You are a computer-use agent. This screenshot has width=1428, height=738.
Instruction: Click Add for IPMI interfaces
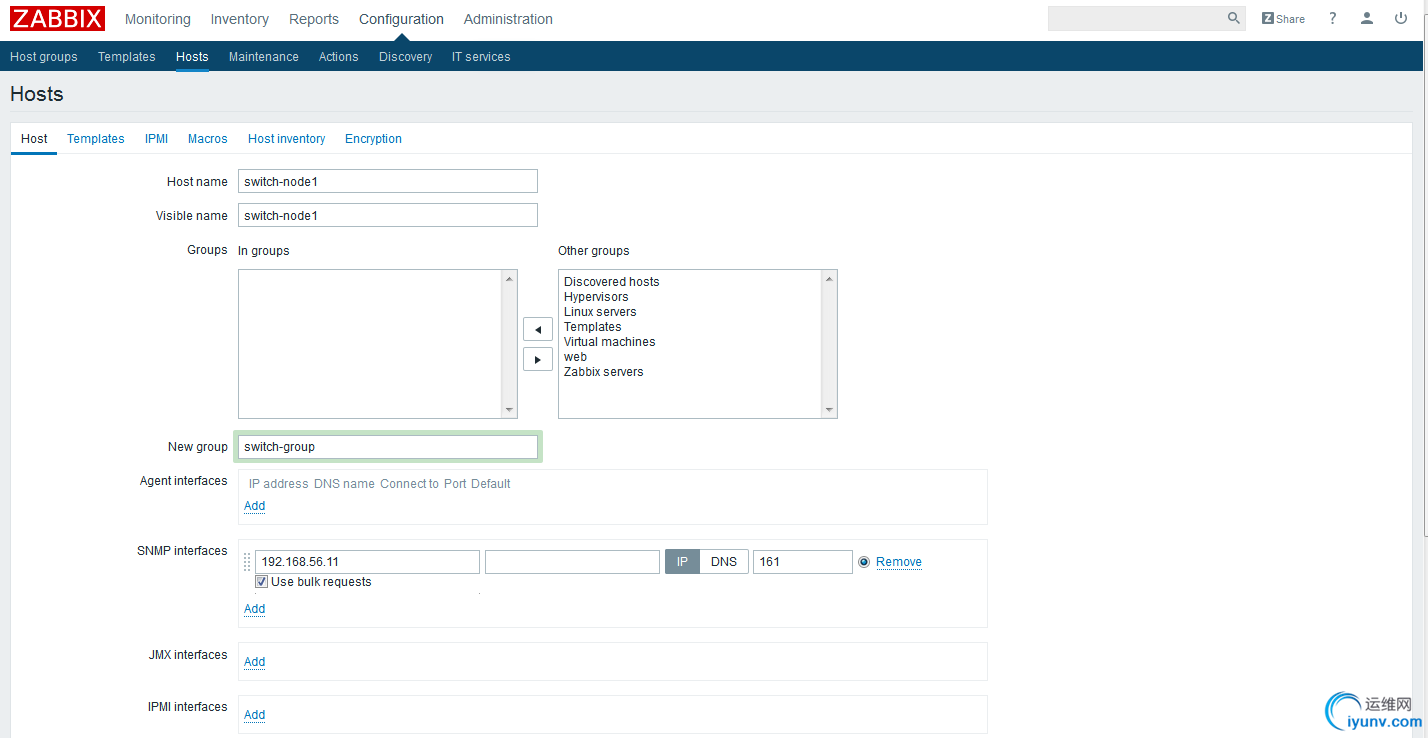click(x=255, y=715)
